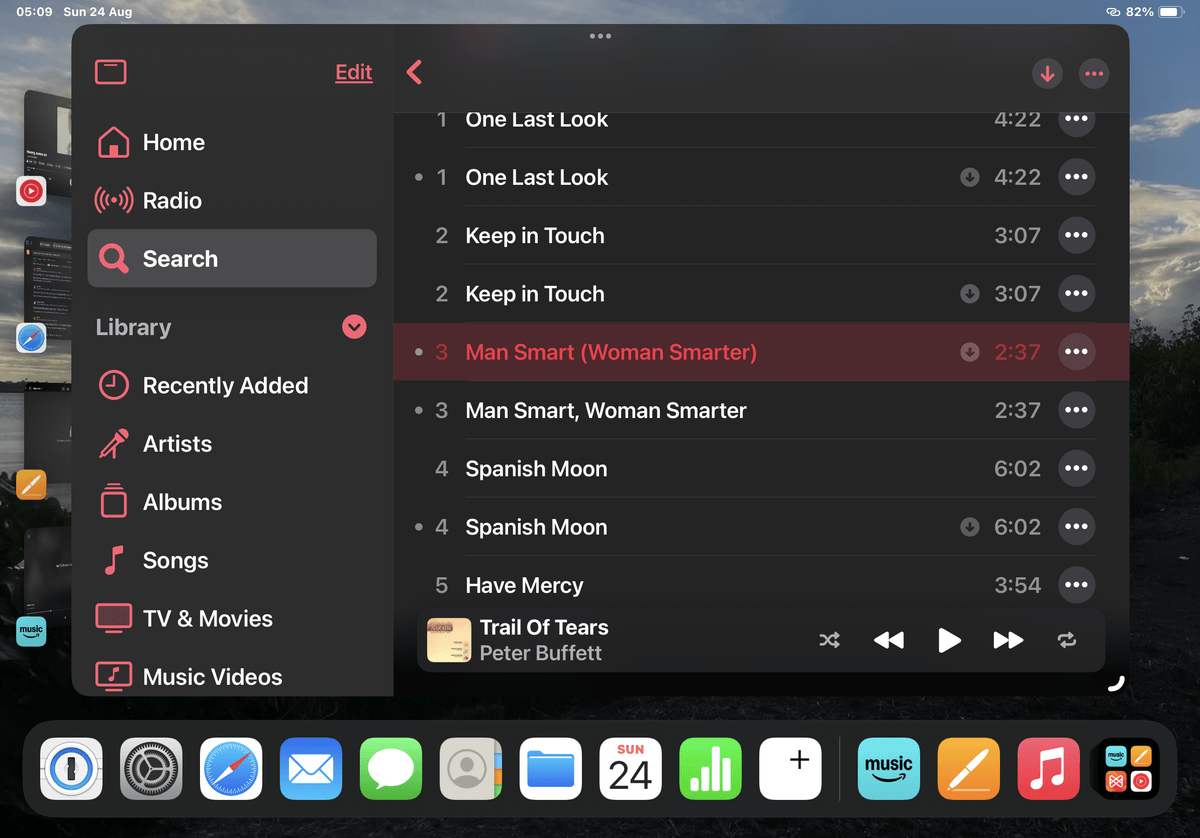Open 1Password from the Dock
The image size is (1200, 838).
tap(71, 769)
